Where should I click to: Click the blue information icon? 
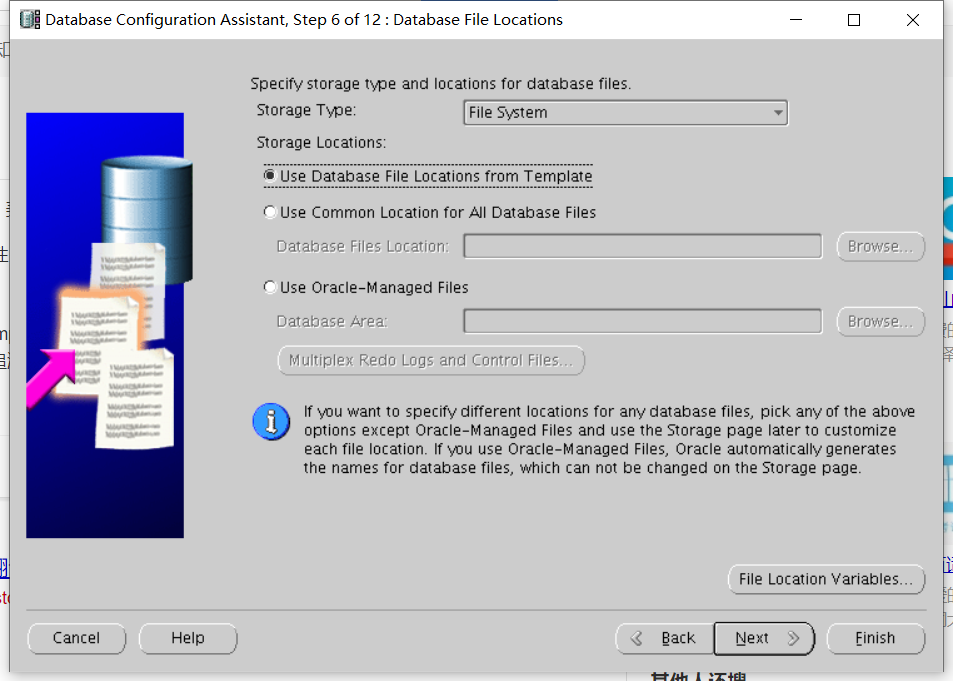pyautogui.click(x=271, y=421)
